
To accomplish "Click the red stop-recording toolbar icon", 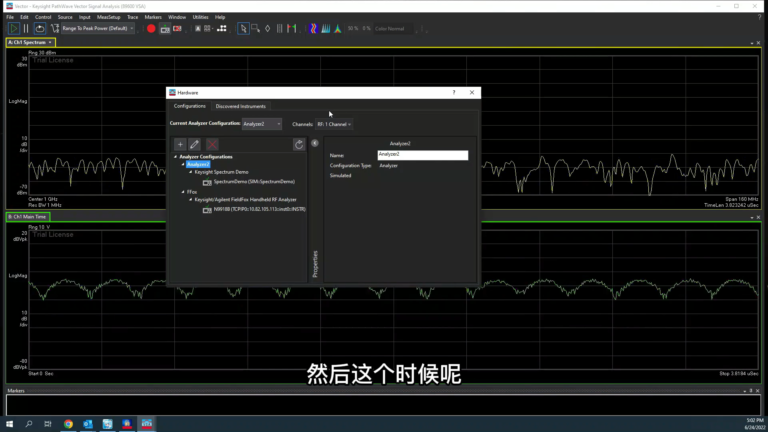I will click(x=177, y=28).
